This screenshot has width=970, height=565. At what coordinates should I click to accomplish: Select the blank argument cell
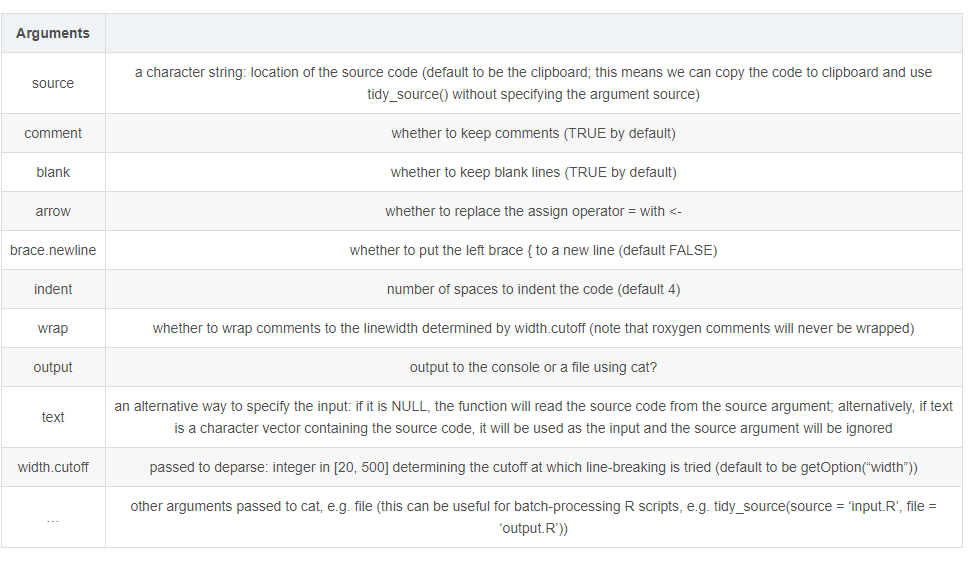(53, 172)
